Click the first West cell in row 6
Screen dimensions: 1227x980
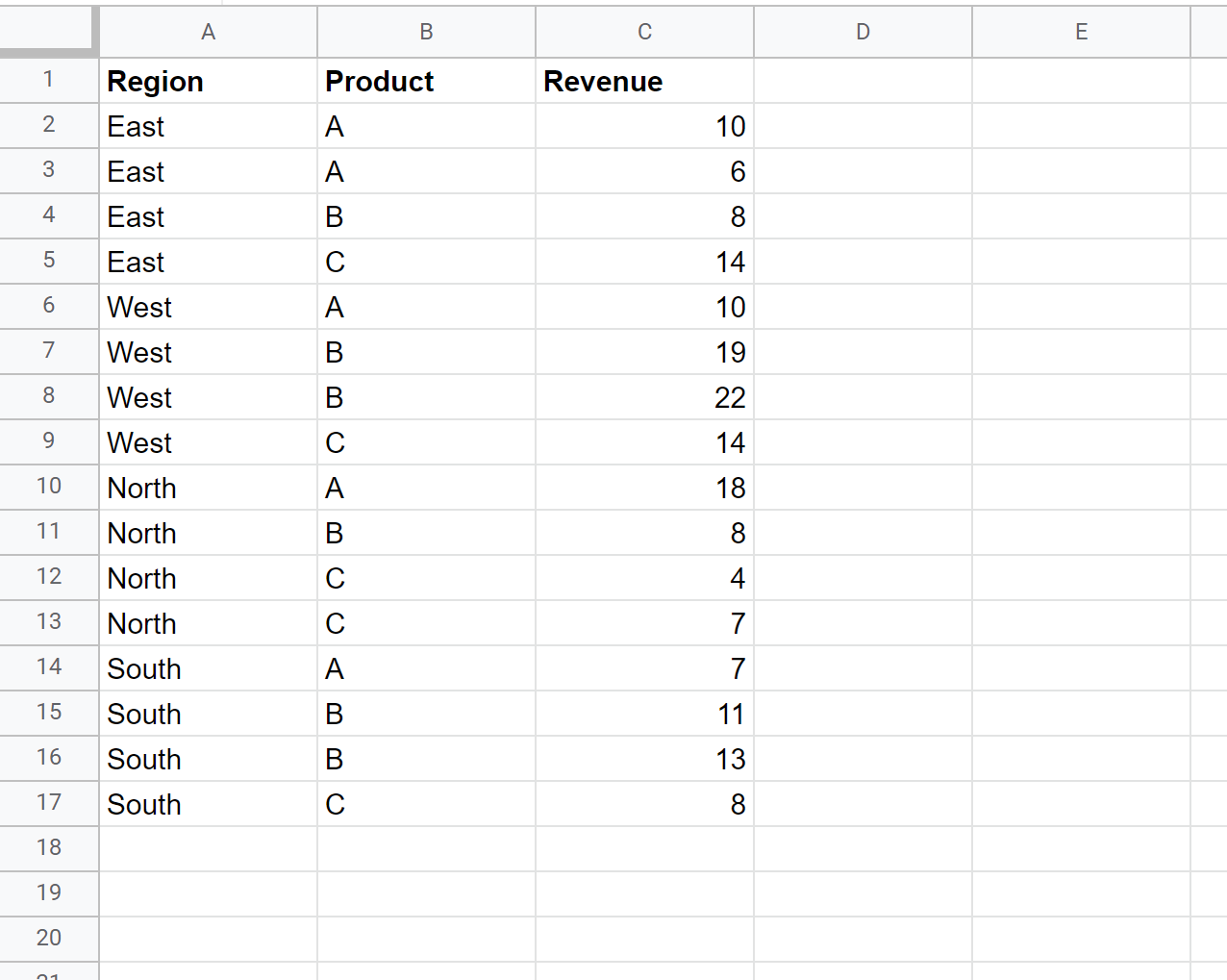[208, 307]
